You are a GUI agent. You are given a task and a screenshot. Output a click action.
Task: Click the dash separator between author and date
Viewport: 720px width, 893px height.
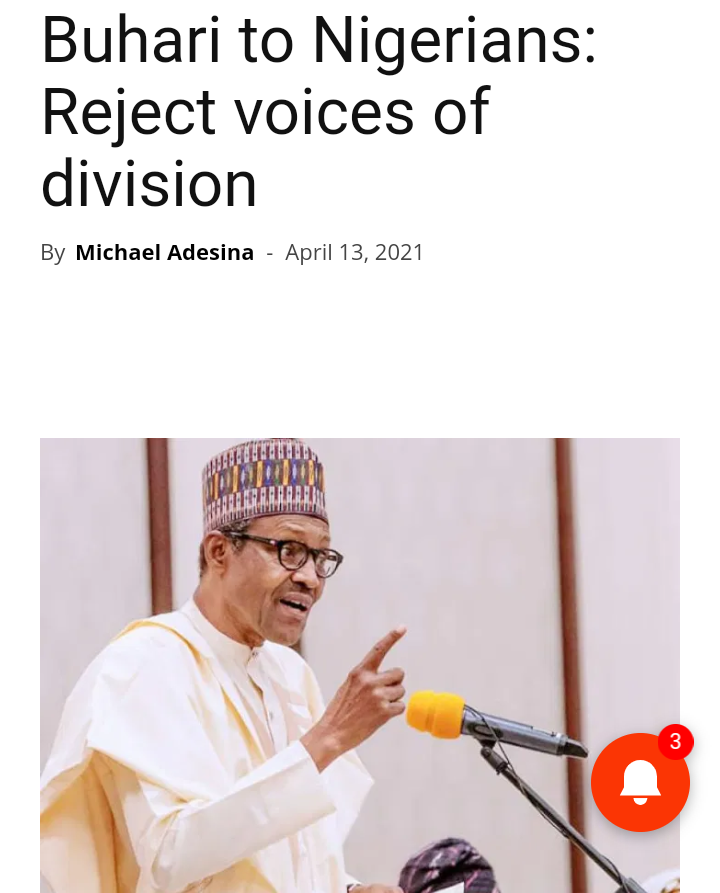point(269,253)
